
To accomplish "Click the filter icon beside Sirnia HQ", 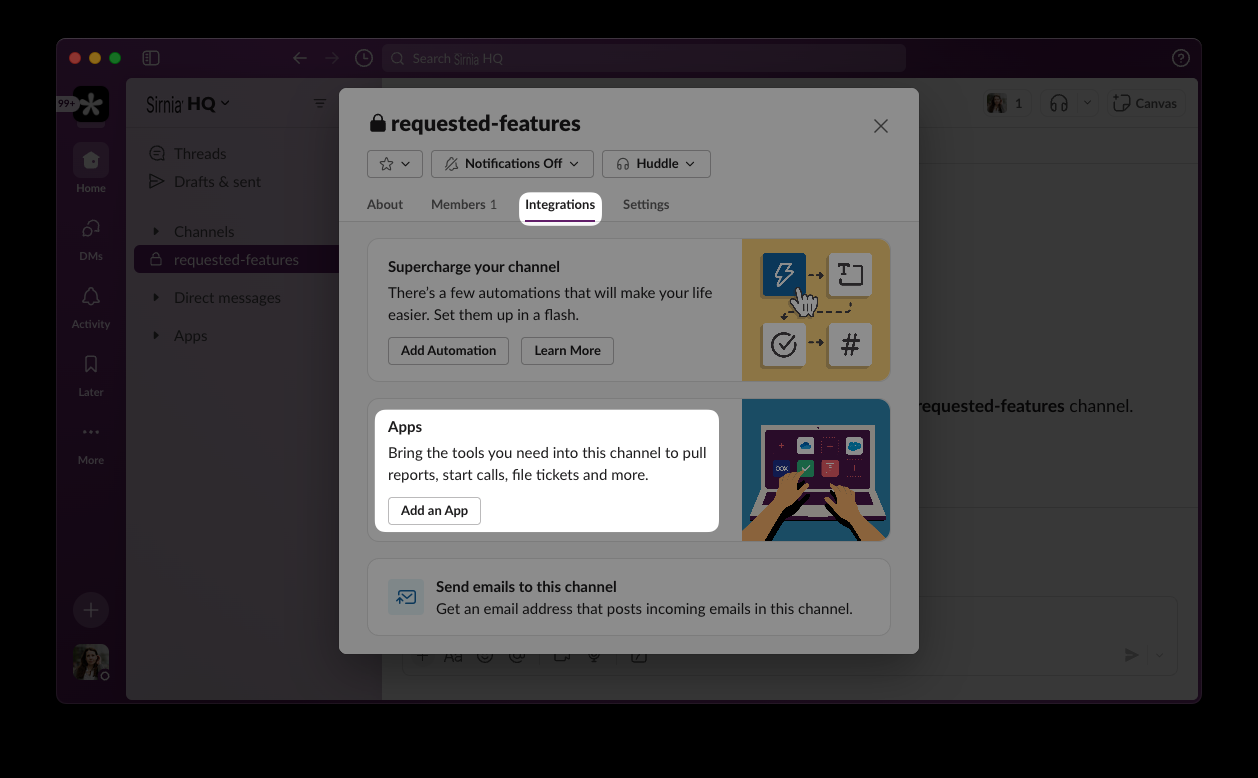I will coord(320,103).
